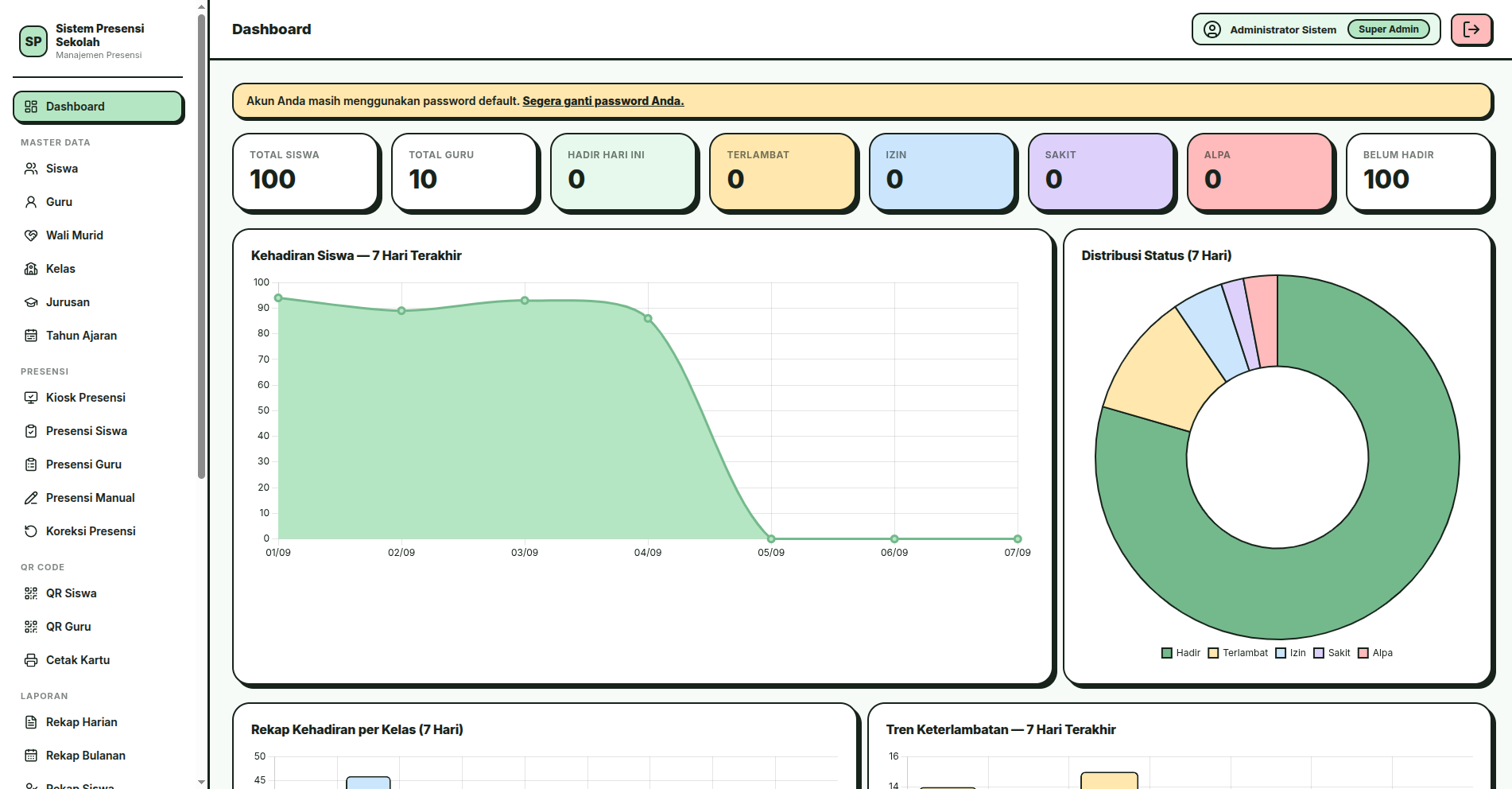This screenshot has height=789, width=1512.
Task: Click the Guru person icon
Action: (31, 202)
